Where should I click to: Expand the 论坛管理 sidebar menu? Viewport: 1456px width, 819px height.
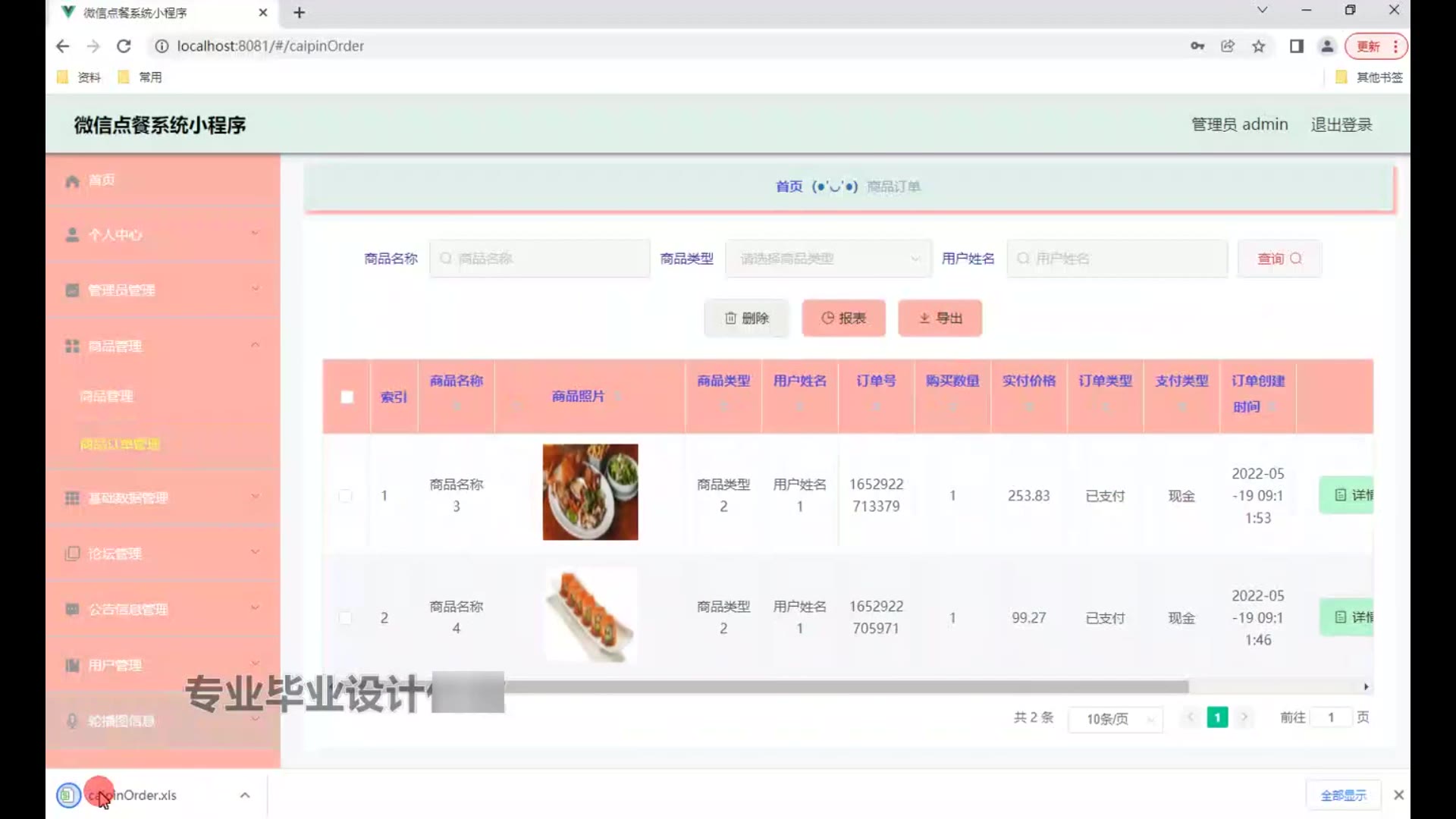pyautogui.click(x=163, y=553)
